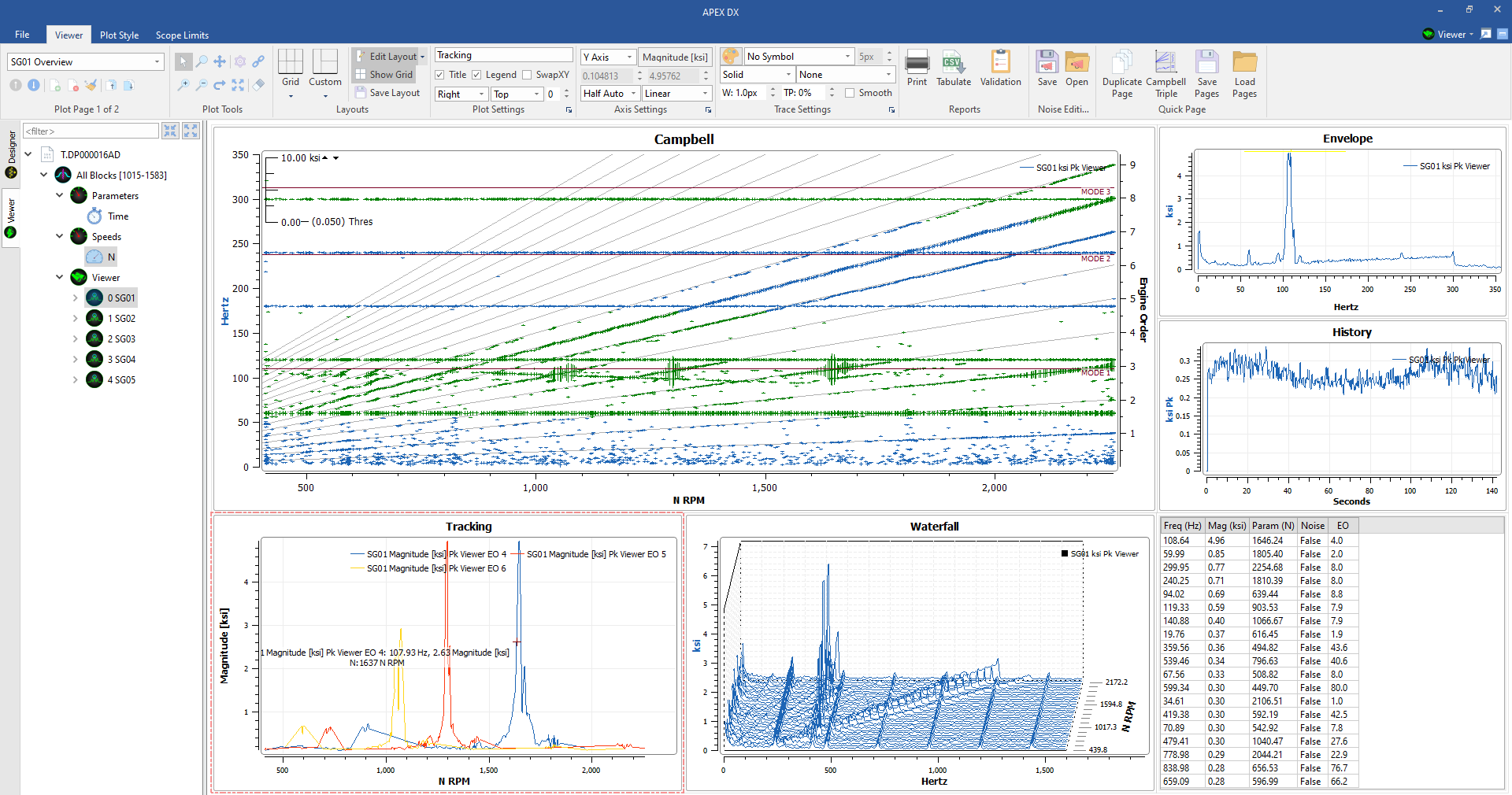
Task: Click the delete plot page icon
Action: tap(73, 85)
